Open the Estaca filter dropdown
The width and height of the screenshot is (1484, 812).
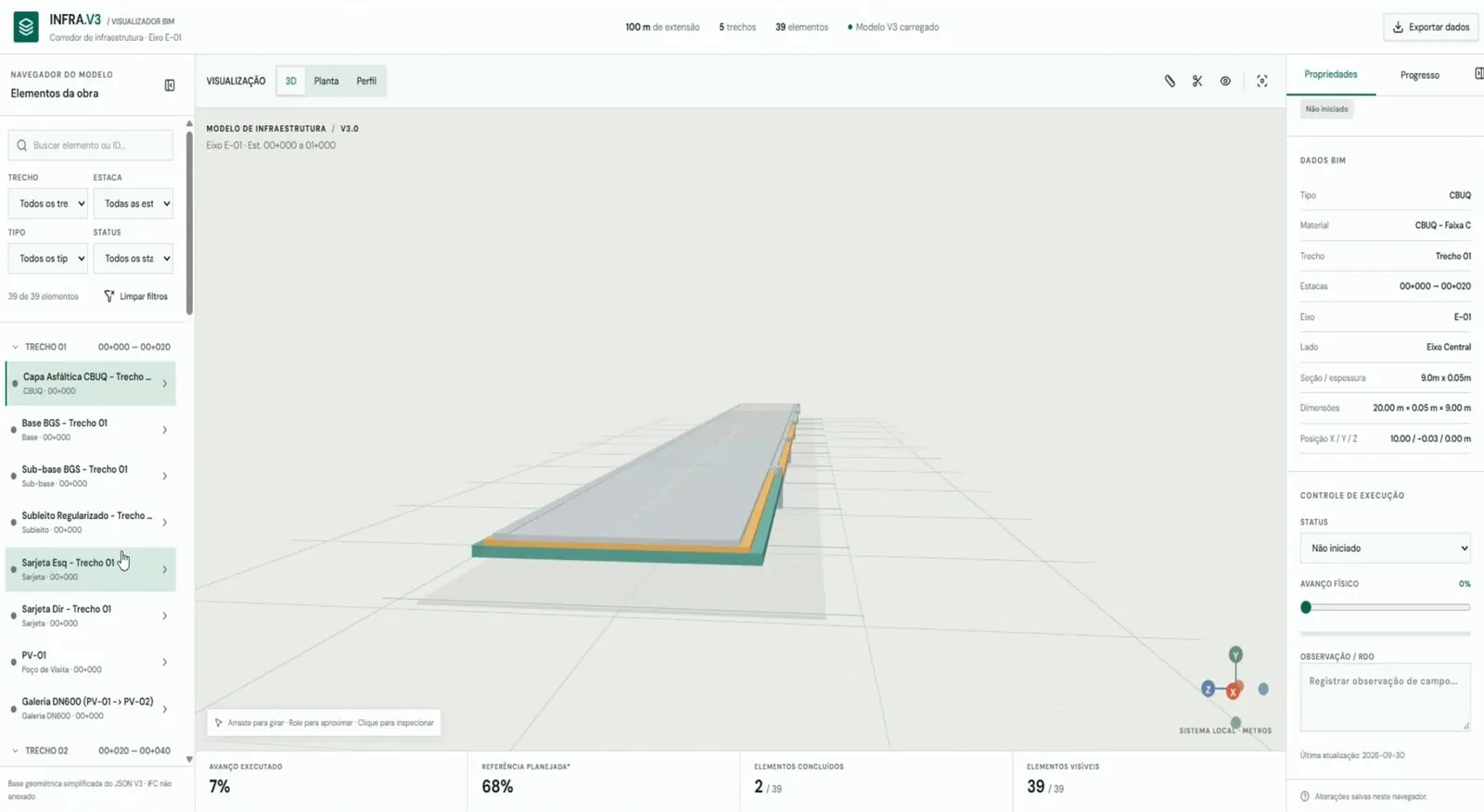tap(133, 204)
